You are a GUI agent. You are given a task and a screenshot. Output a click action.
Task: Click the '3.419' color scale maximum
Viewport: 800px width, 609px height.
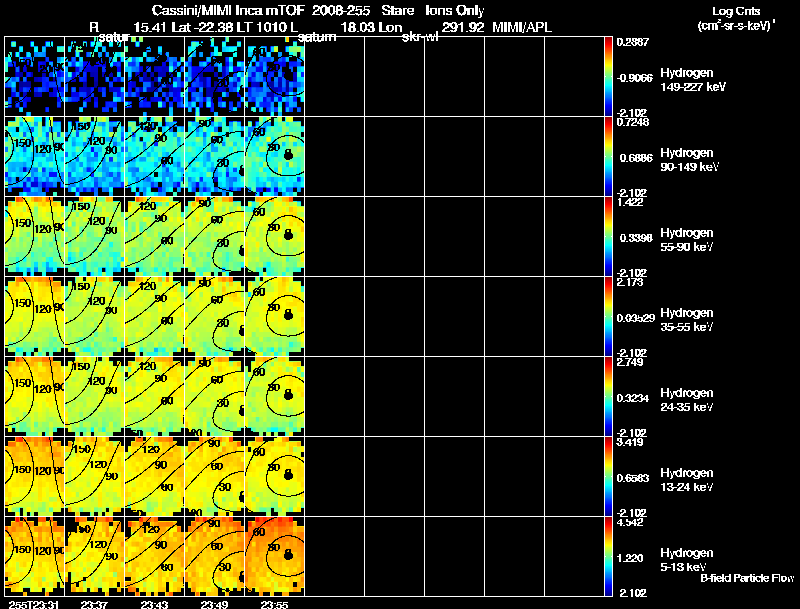click(630, 442)
